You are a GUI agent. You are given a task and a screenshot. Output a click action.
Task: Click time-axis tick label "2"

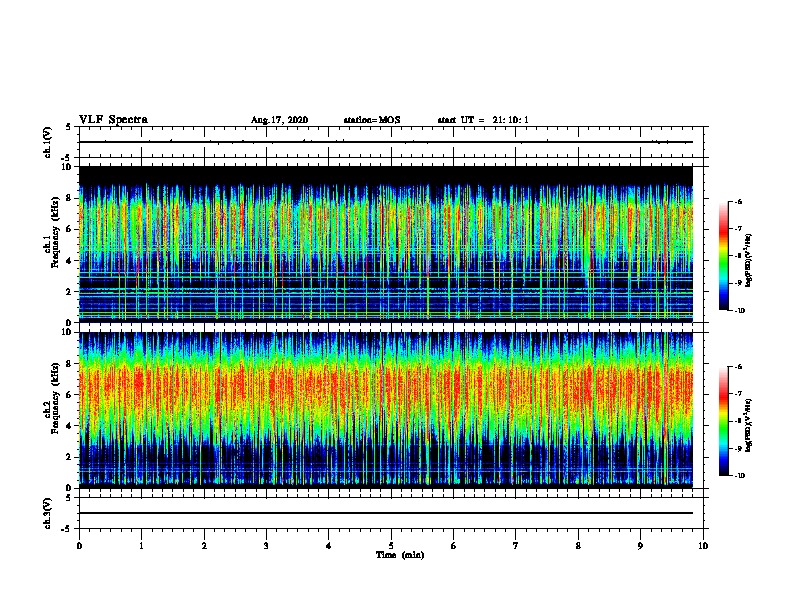coord(204,546)
